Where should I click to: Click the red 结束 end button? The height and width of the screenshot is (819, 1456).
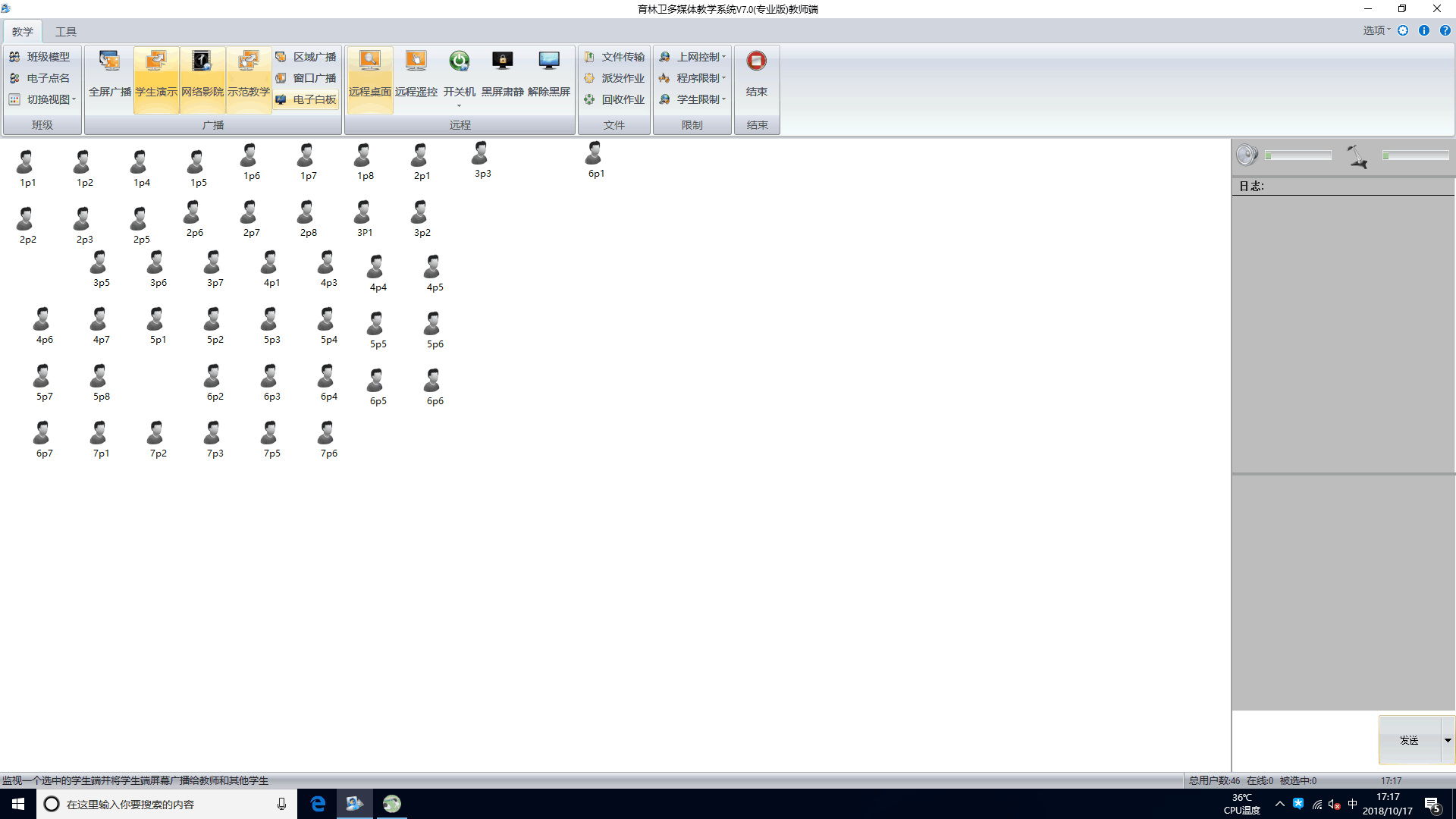[x=757, y=61]
